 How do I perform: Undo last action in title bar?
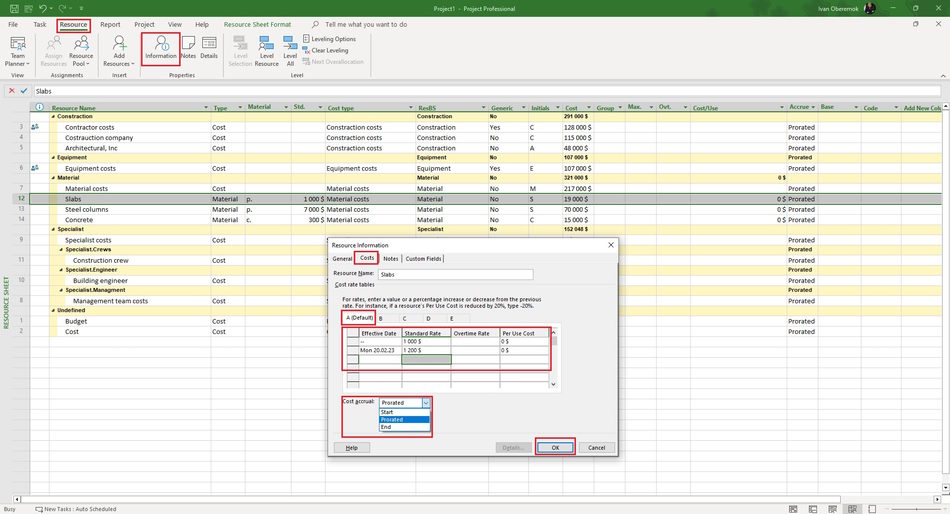(43, 8)
